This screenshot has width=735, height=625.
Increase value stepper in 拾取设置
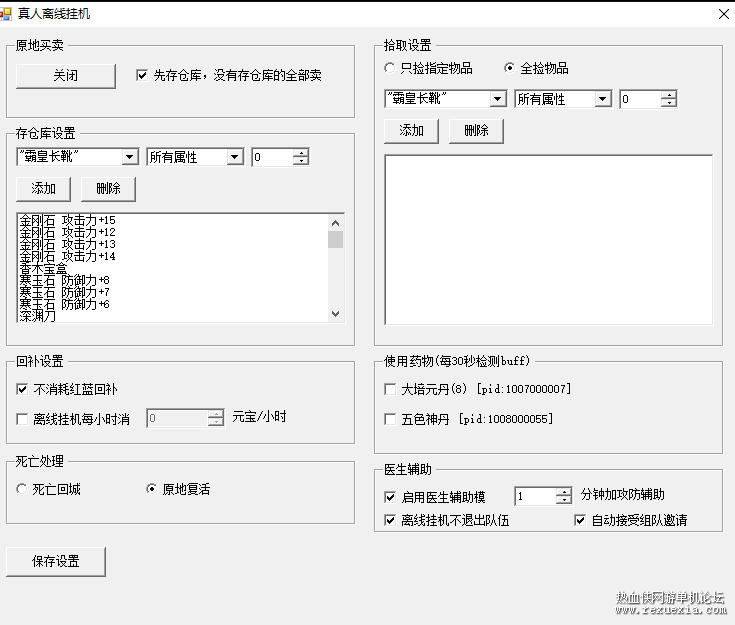668,95
